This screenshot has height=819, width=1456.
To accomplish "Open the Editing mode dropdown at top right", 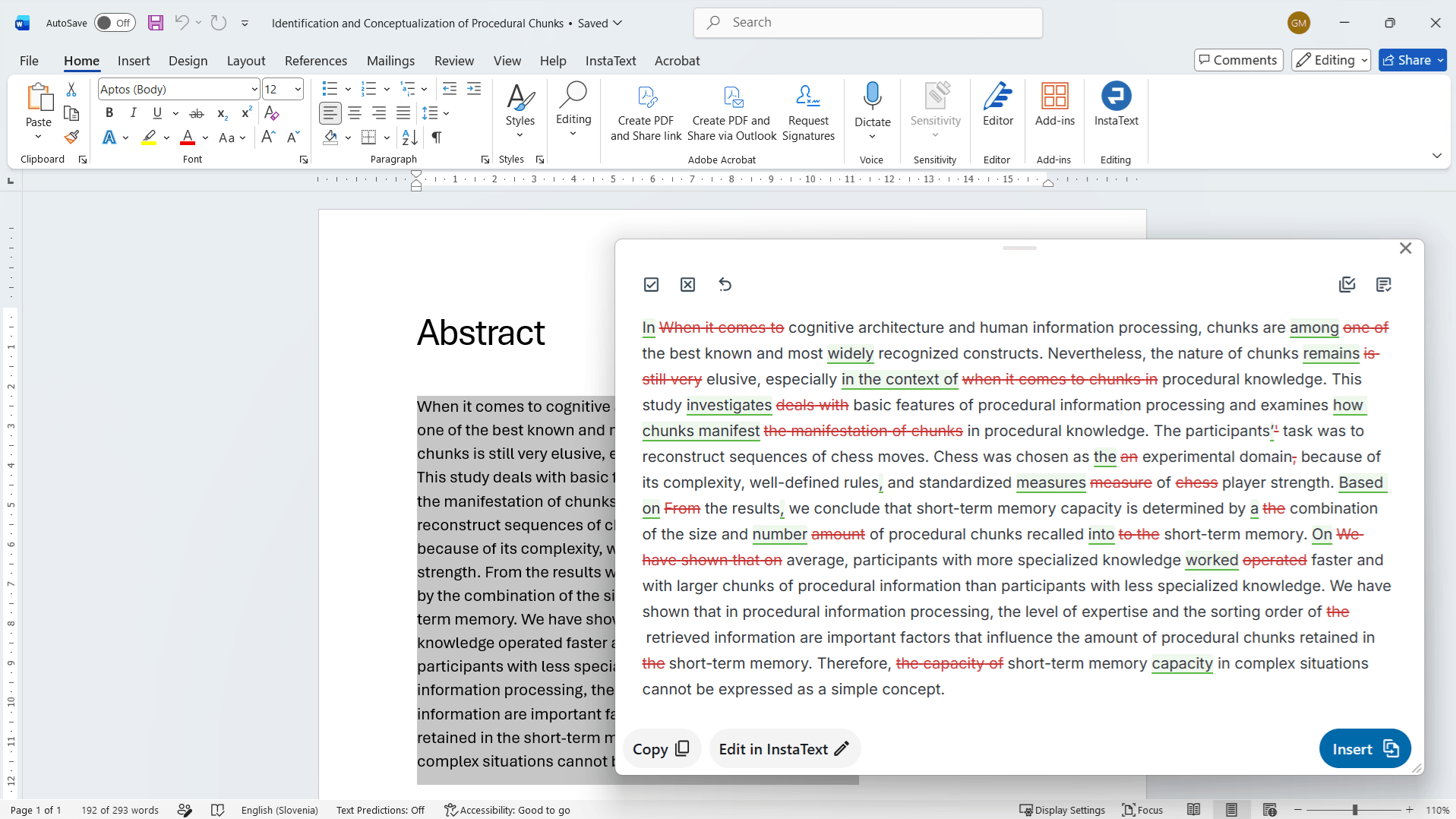I will 1330,60.
